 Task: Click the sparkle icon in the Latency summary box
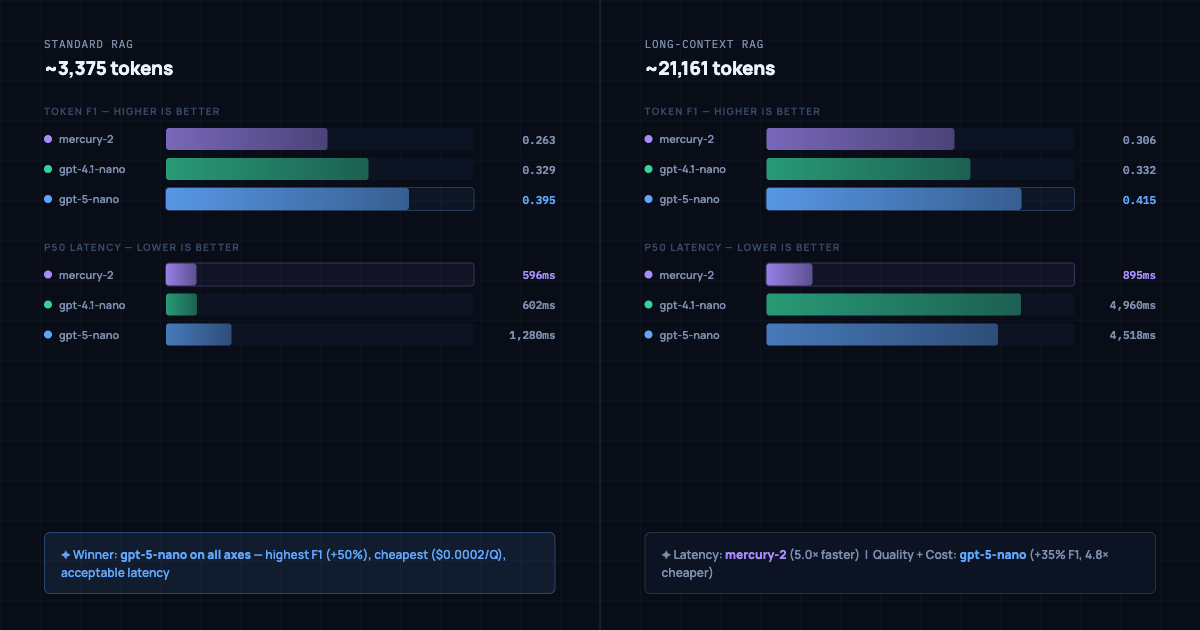pos(665,554)
